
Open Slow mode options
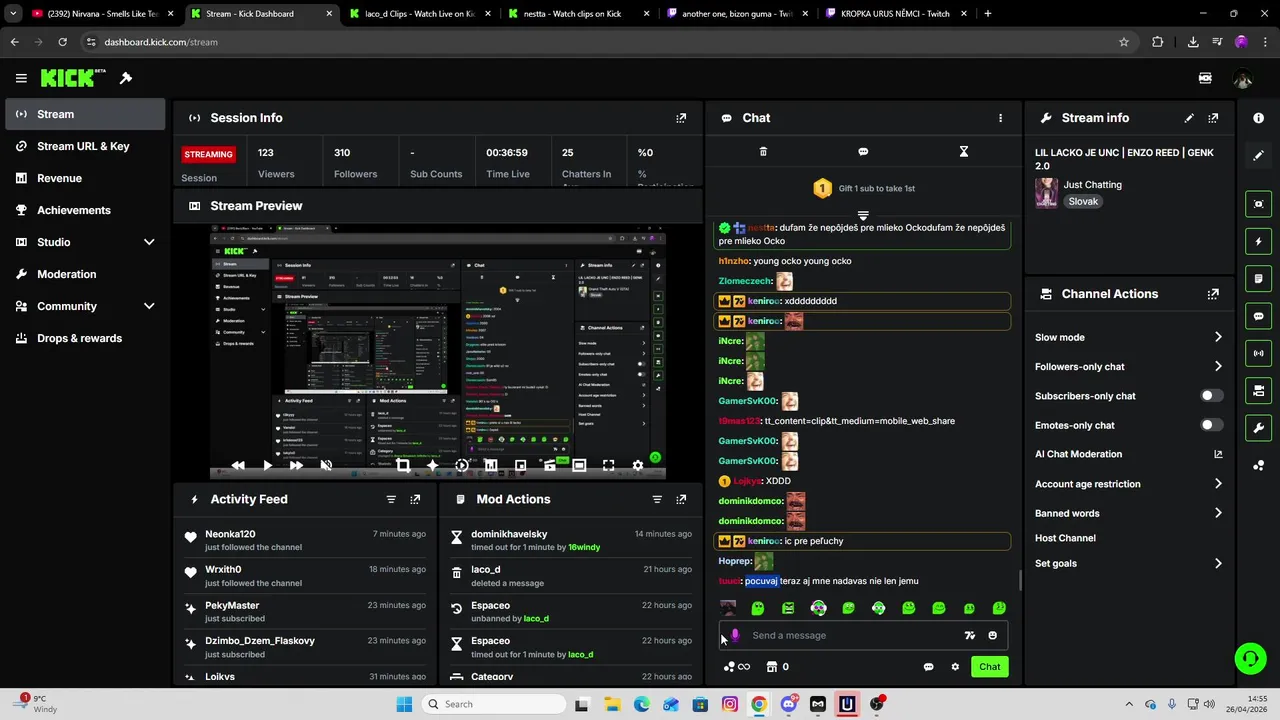(x=1128, y=337)
